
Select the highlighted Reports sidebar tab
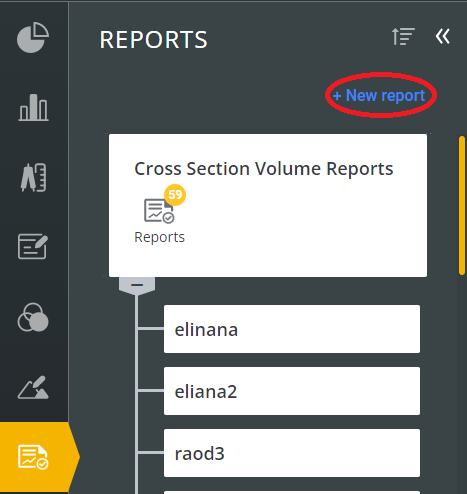33,457
